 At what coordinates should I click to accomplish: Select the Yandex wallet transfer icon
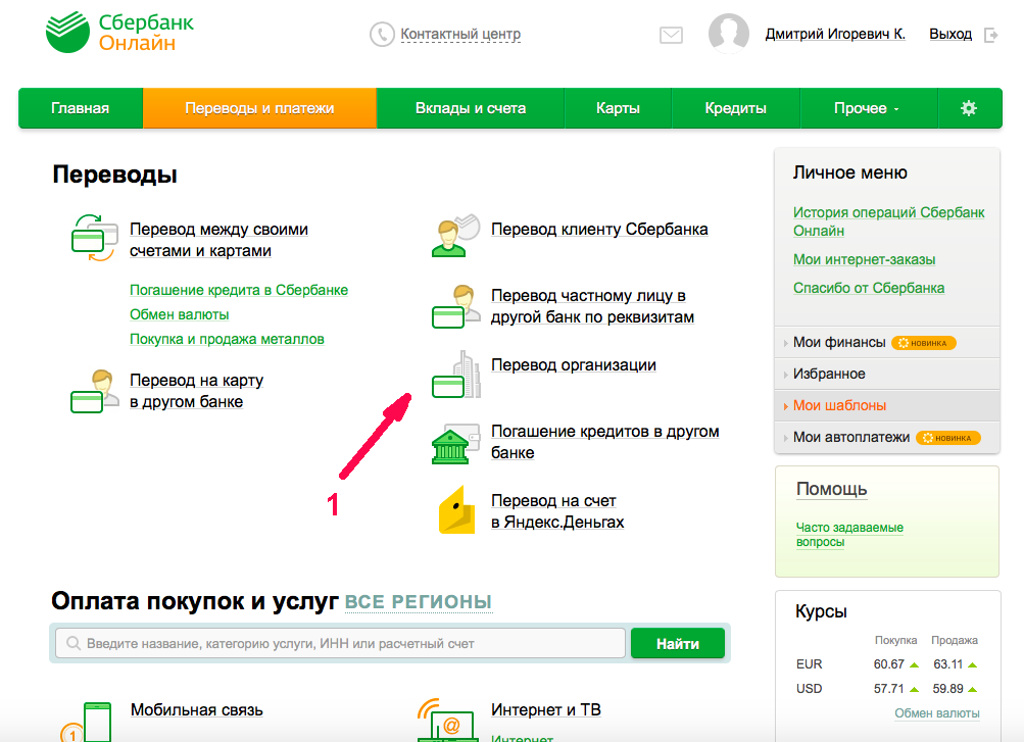(456, 511)
